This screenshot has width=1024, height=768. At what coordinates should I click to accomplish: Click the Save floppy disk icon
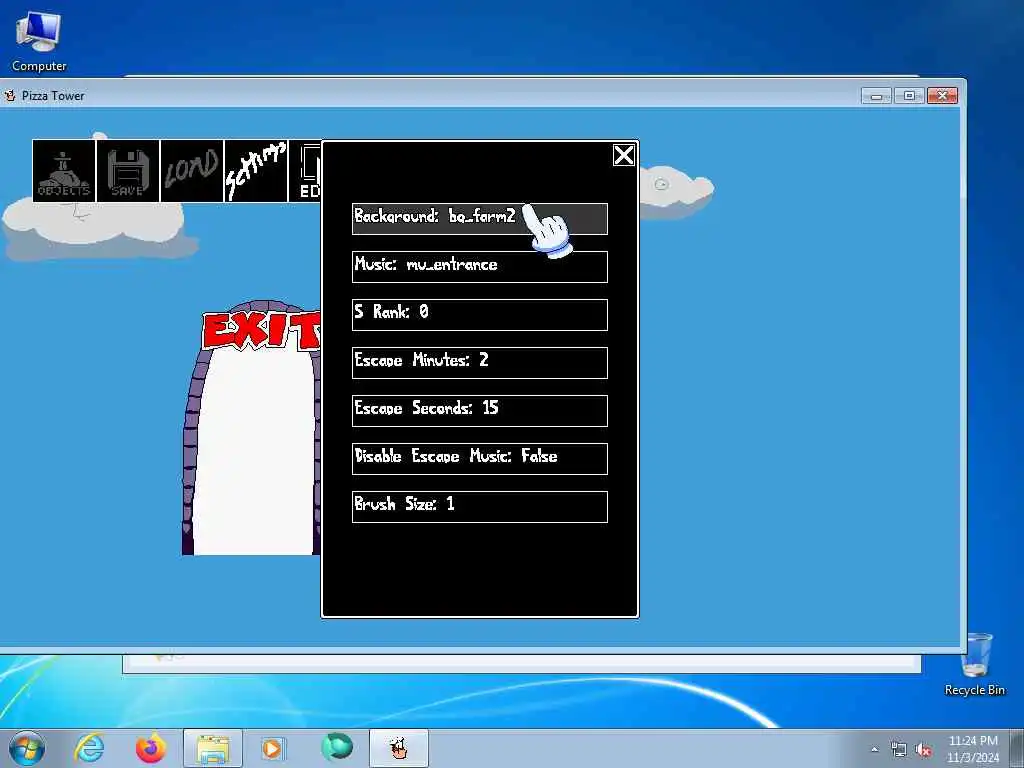click(128, 171)
